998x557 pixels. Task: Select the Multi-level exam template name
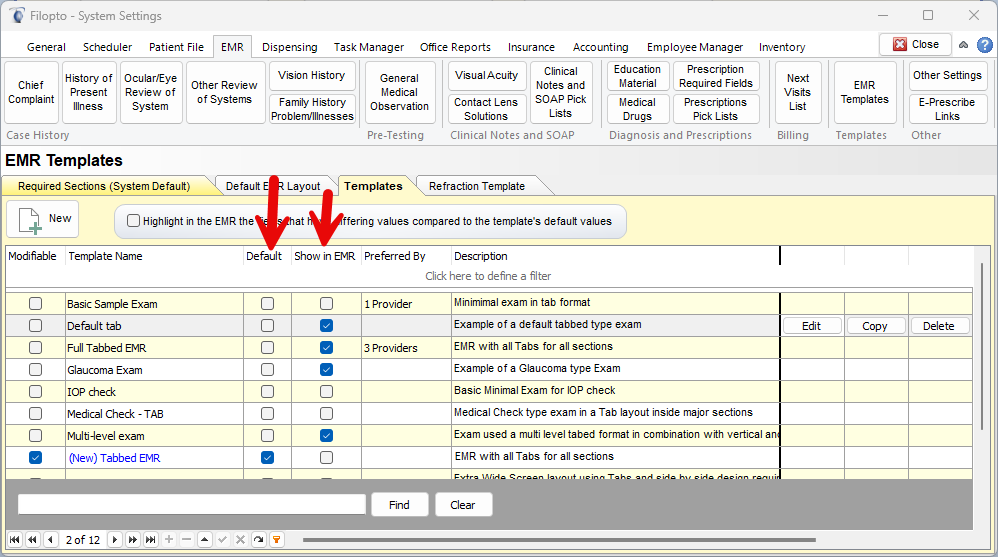point(106,436)
